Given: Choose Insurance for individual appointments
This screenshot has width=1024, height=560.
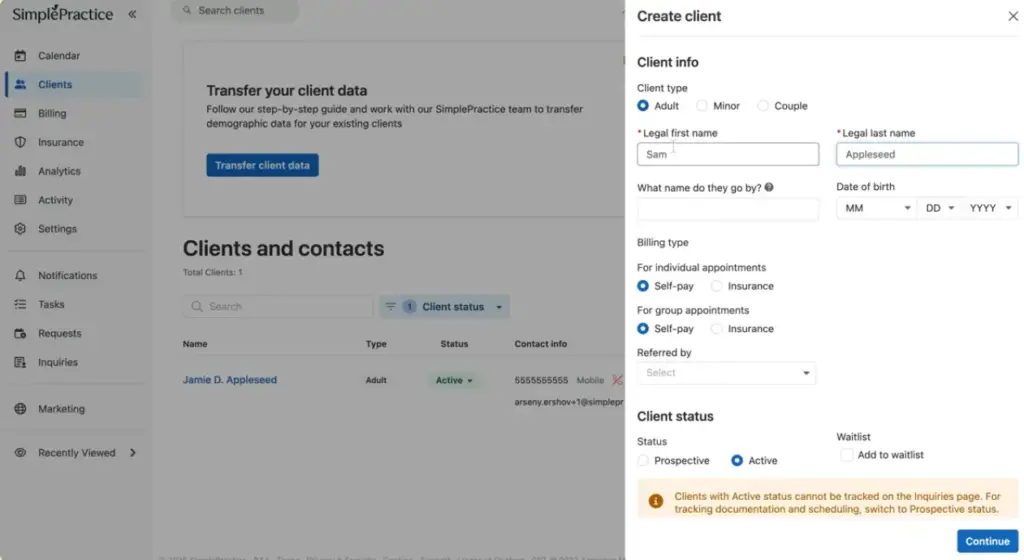Looking at the screenshot, I should click(716, 286).
